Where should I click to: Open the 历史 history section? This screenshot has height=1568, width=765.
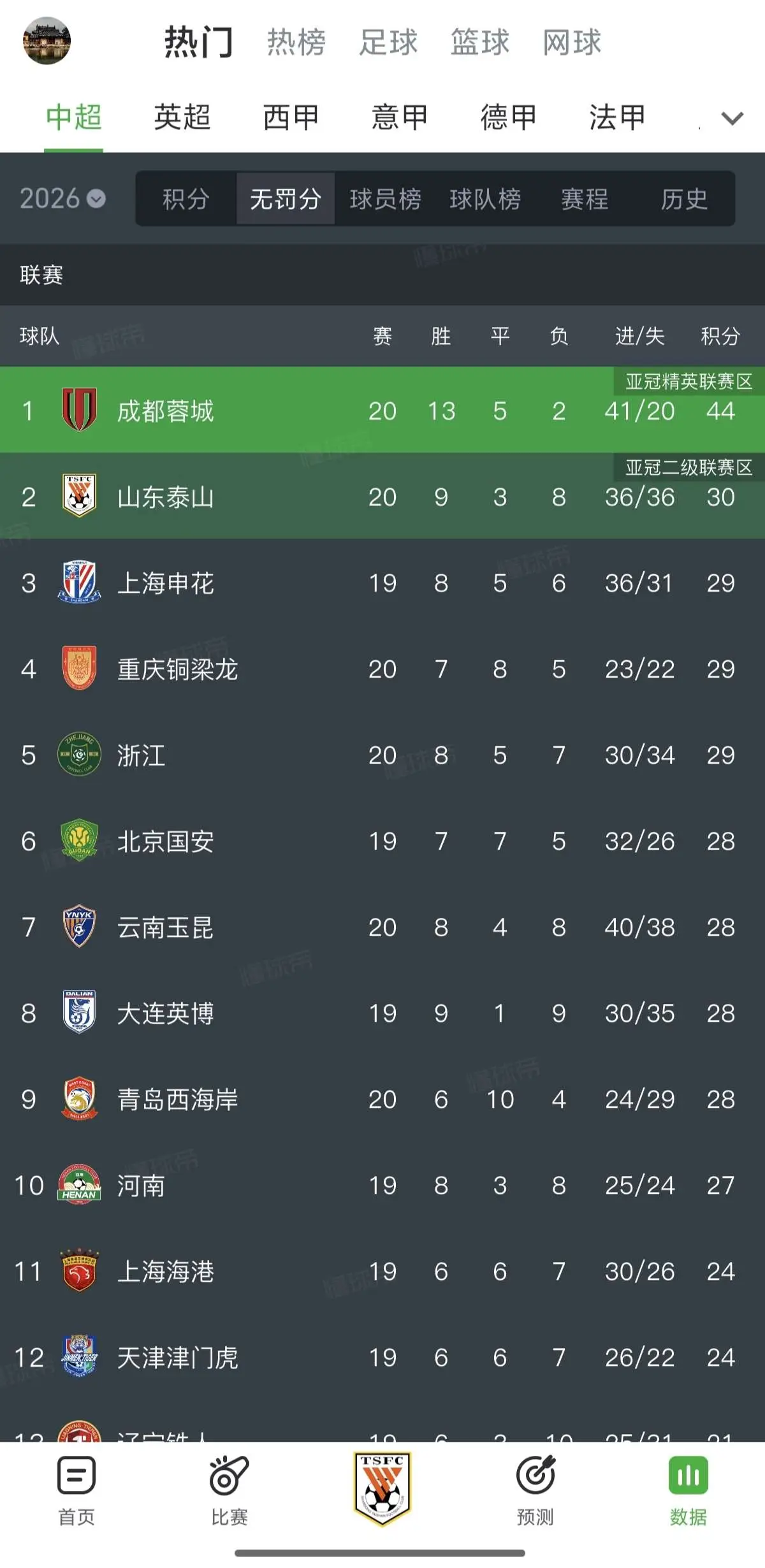[684, 199]
